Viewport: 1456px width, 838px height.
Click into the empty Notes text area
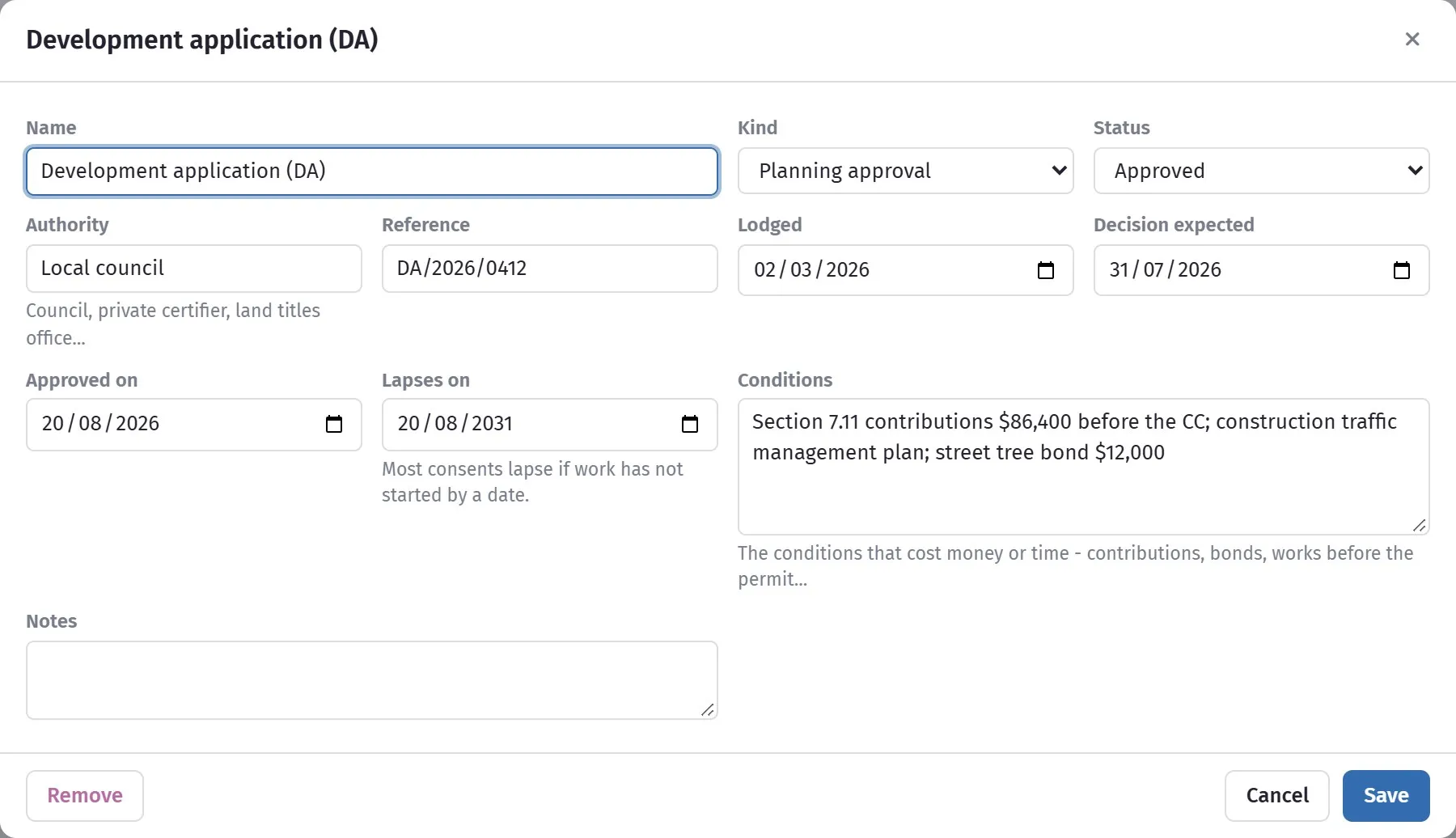pyautogui.click(x=372, y=680)
